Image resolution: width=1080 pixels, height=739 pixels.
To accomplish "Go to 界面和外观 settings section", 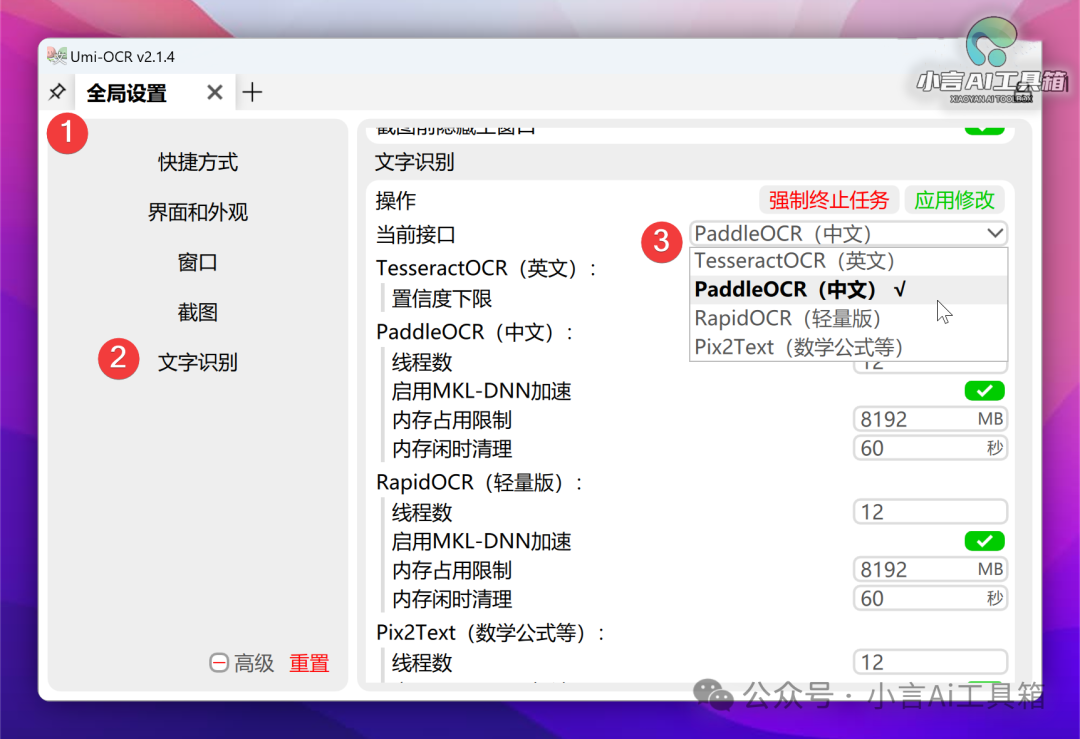I will [x=198, y=212].
